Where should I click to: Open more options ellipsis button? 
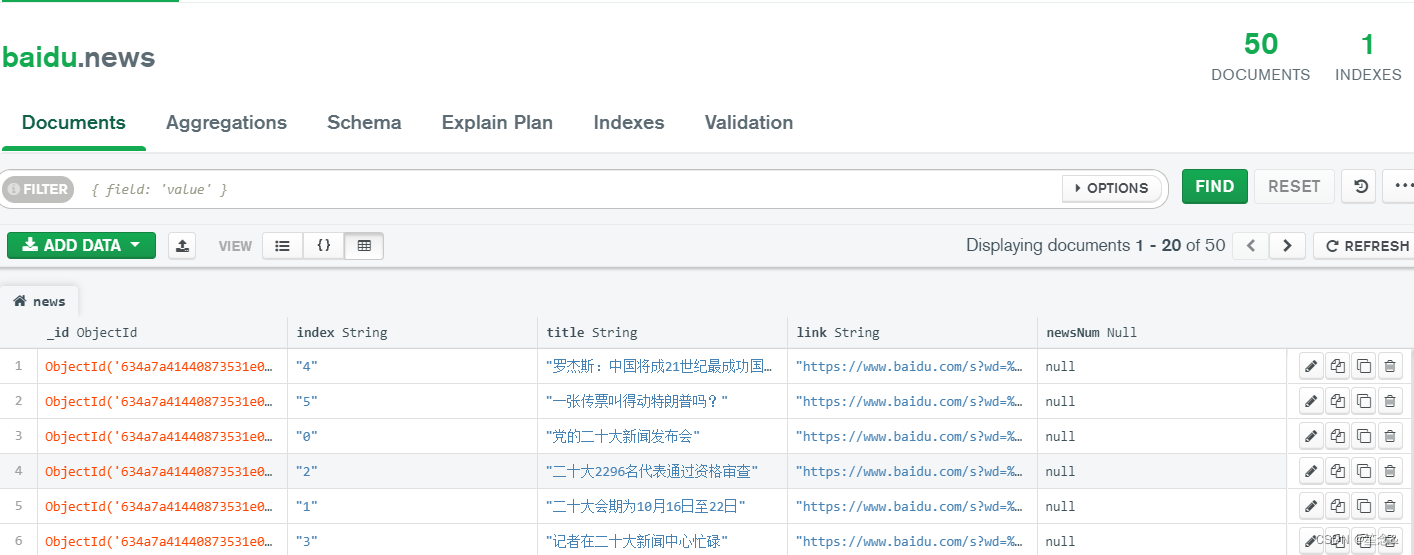[x=1400, y=187]
